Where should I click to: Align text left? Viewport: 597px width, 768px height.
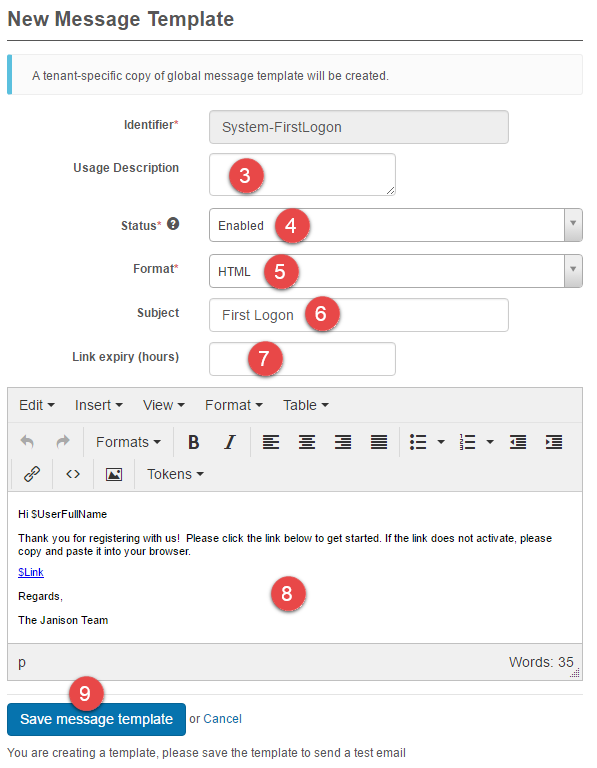tap(271, 442)
